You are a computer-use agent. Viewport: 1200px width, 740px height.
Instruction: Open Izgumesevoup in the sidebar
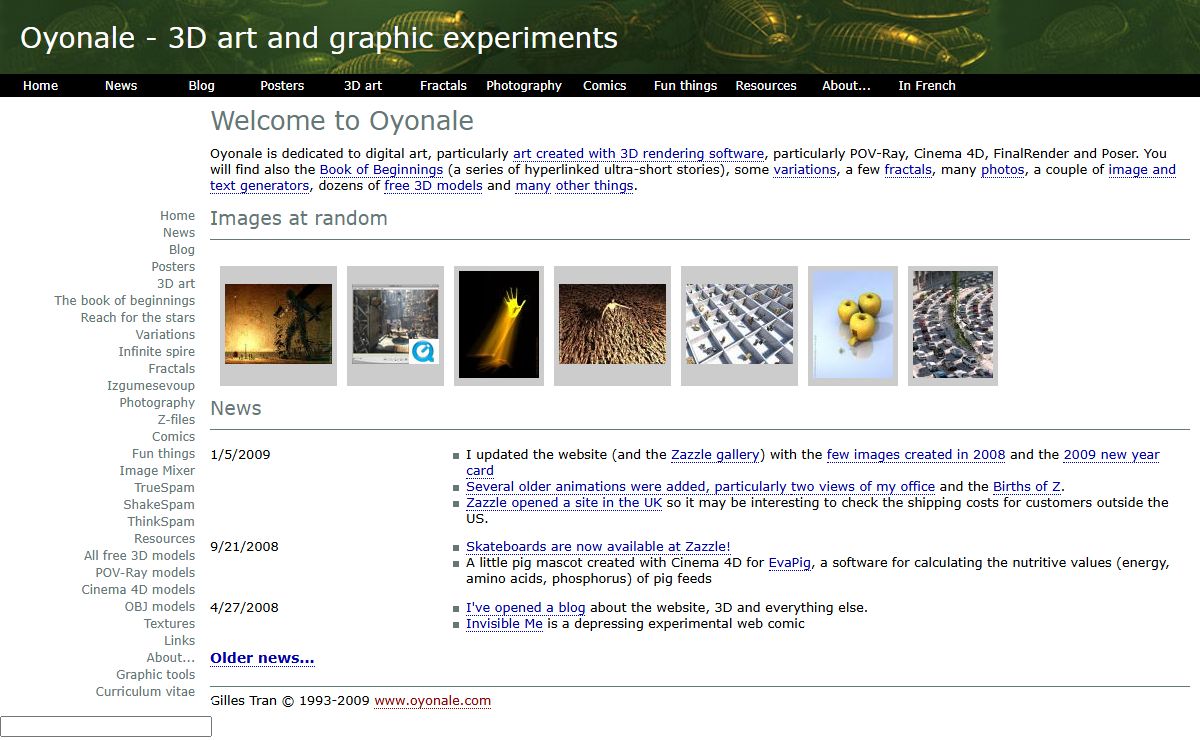[151, 386]
